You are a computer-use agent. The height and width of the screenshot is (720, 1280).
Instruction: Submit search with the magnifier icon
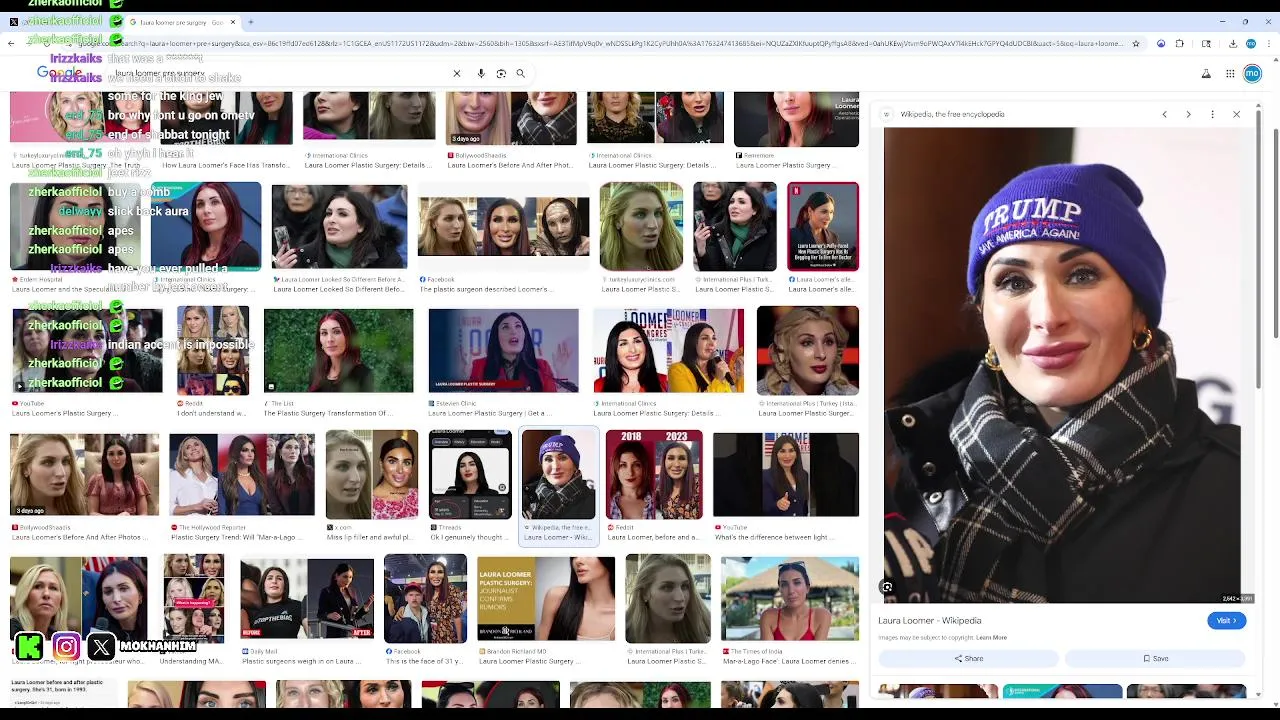[520, 73]
